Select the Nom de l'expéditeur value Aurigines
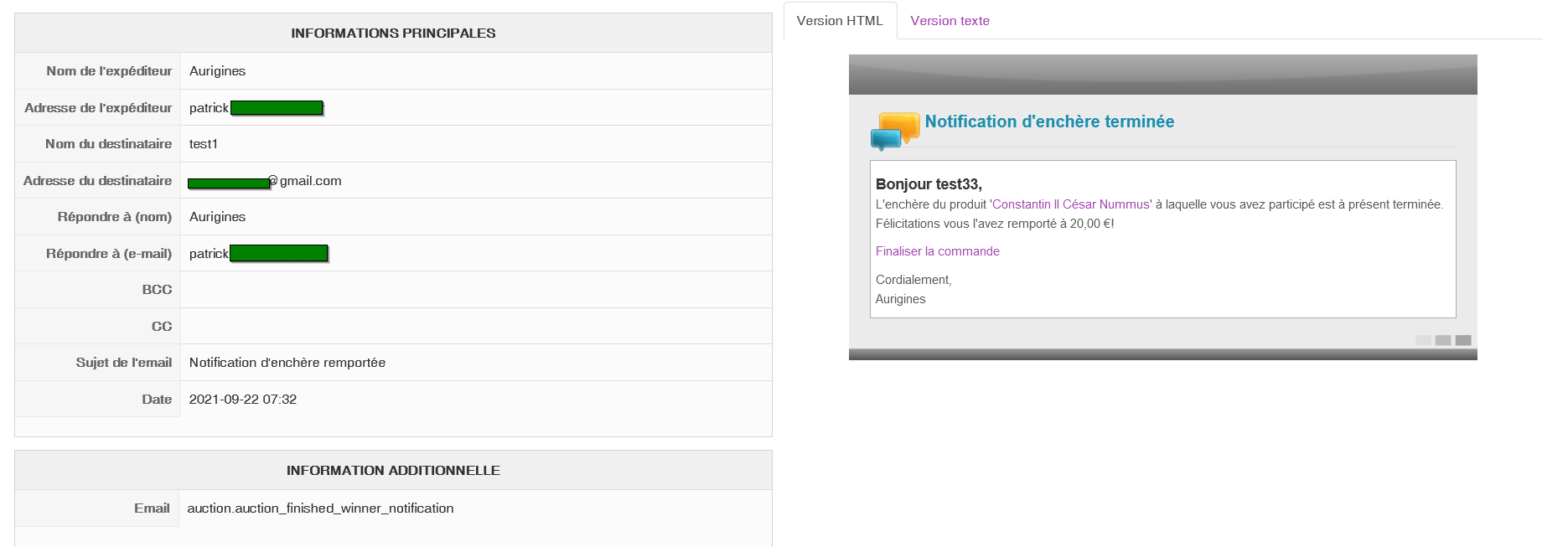This screenshot has height=547, width=1568. point(218,71)
